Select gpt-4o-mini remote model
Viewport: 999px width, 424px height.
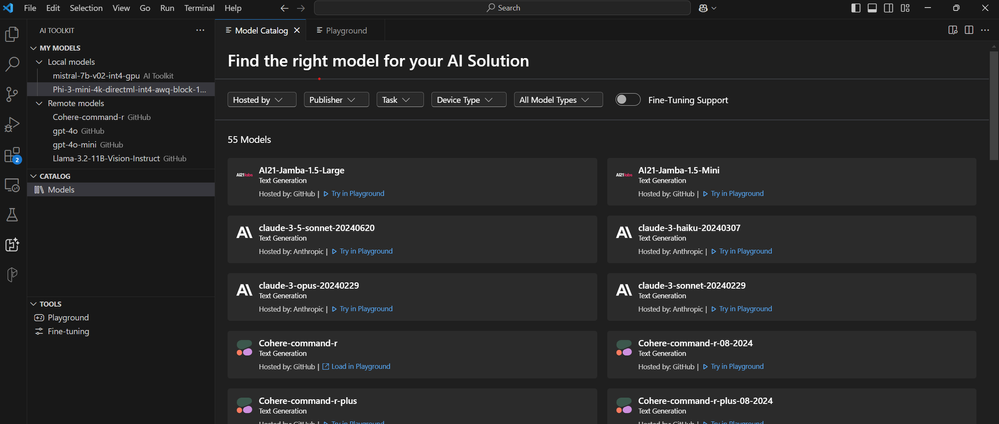(121, 145)
